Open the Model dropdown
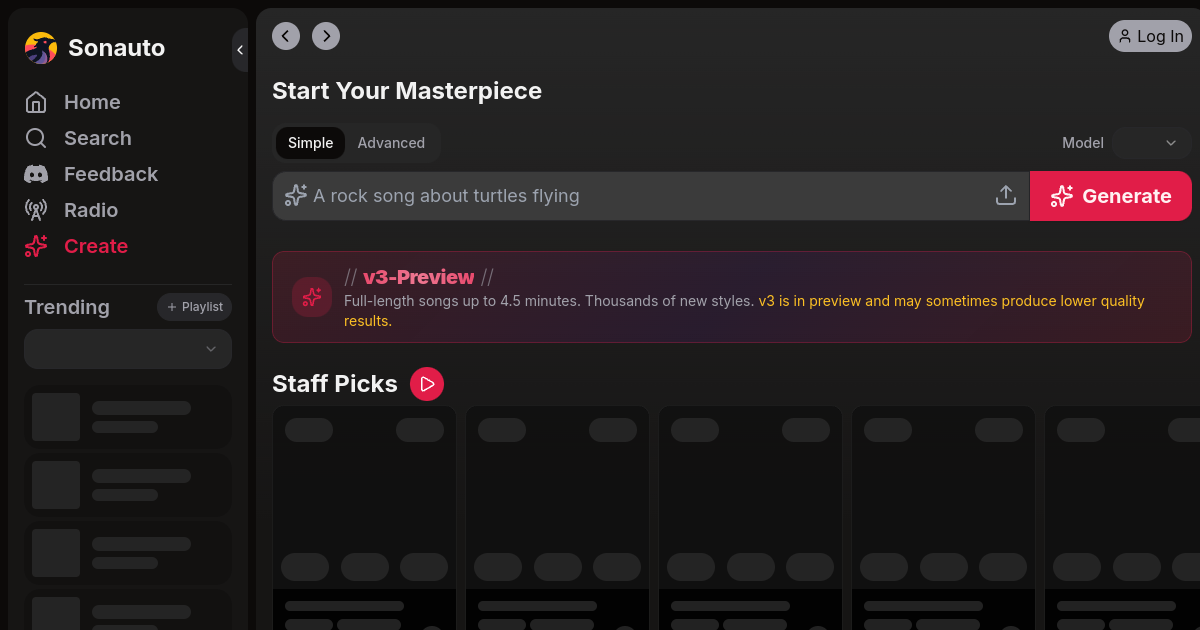 [1152, 143]
